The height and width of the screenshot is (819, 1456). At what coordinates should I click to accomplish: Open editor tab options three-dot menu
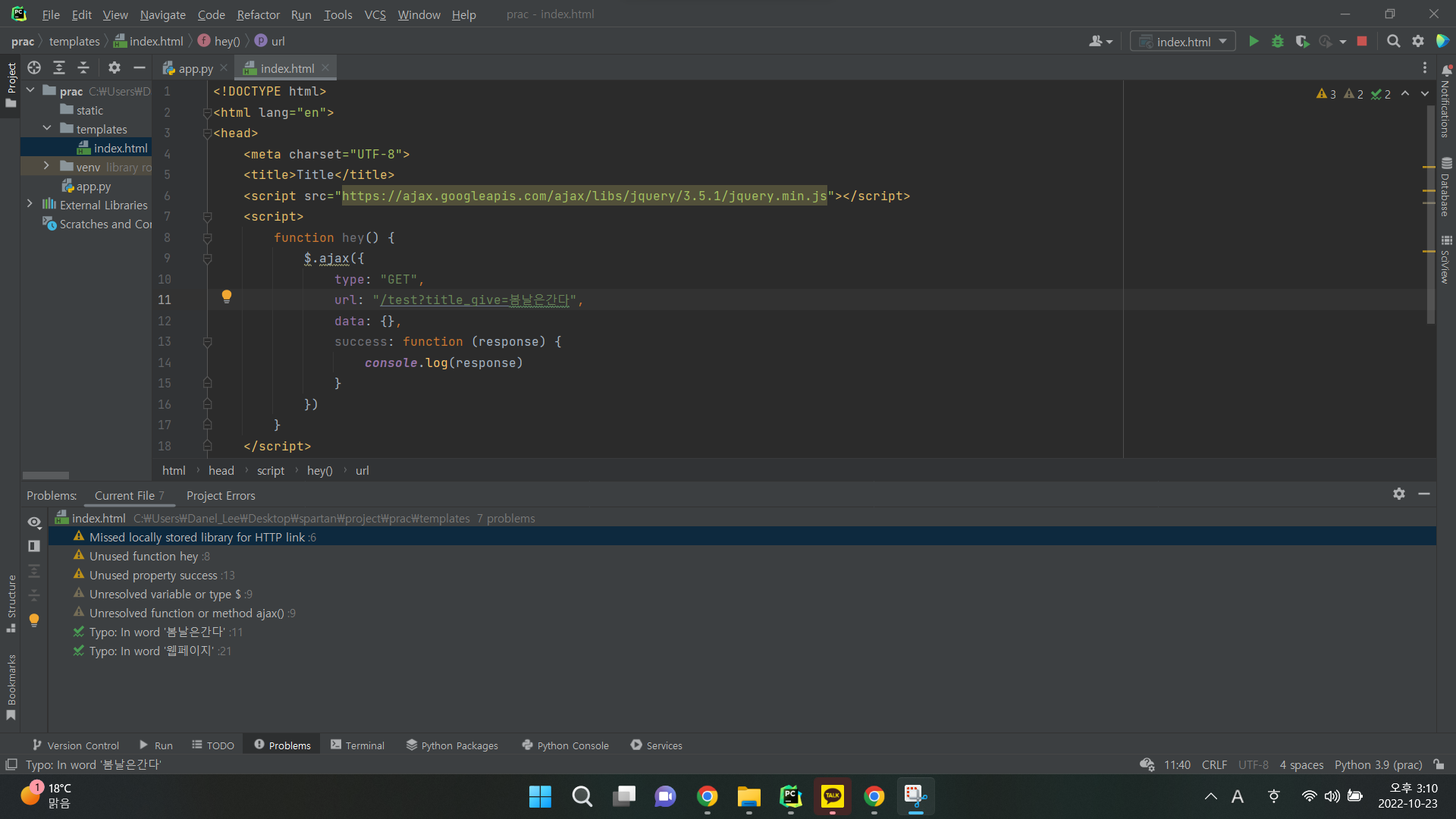pyautogui.click(x=1425, y=67)
